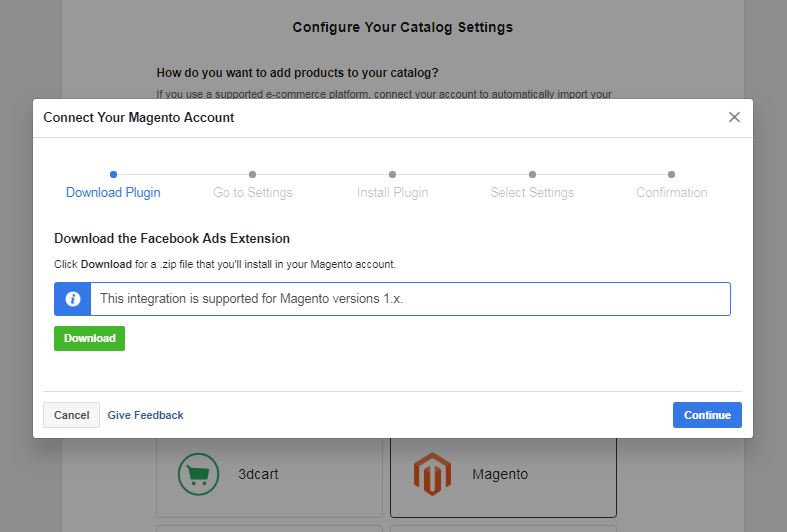Click the 'Click Download for a .zip file' instruction
The height and width of the screenshot is (532, 787).
click(225, 264)
